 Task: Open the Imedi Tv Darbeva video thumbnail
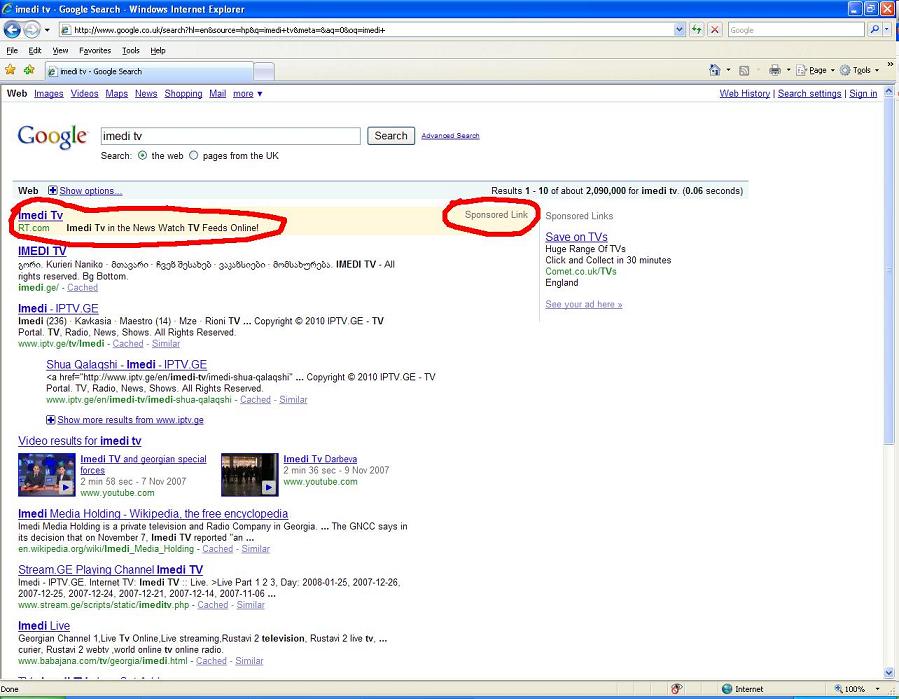coord(249,475)
